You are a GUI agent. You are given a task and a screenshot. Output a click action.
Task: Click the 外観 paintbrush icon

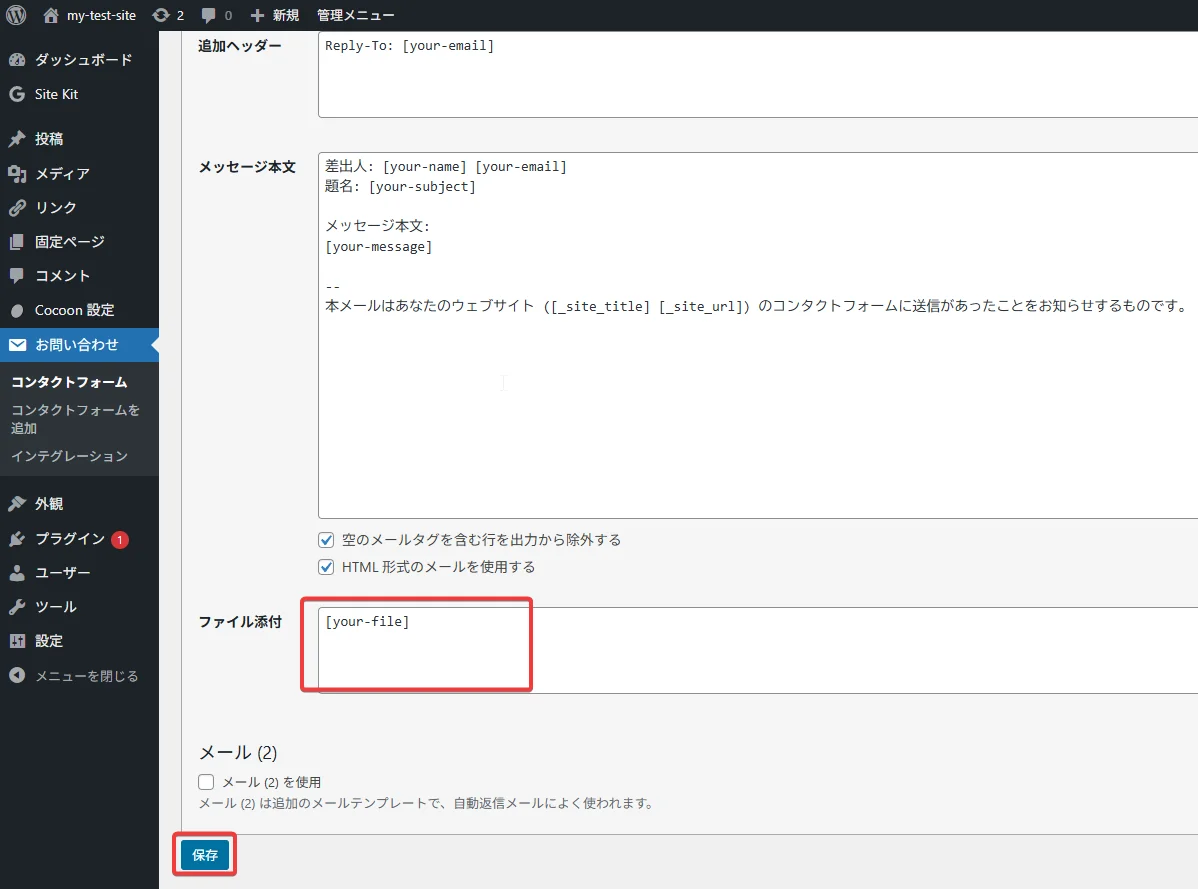(x=17, y=504)
